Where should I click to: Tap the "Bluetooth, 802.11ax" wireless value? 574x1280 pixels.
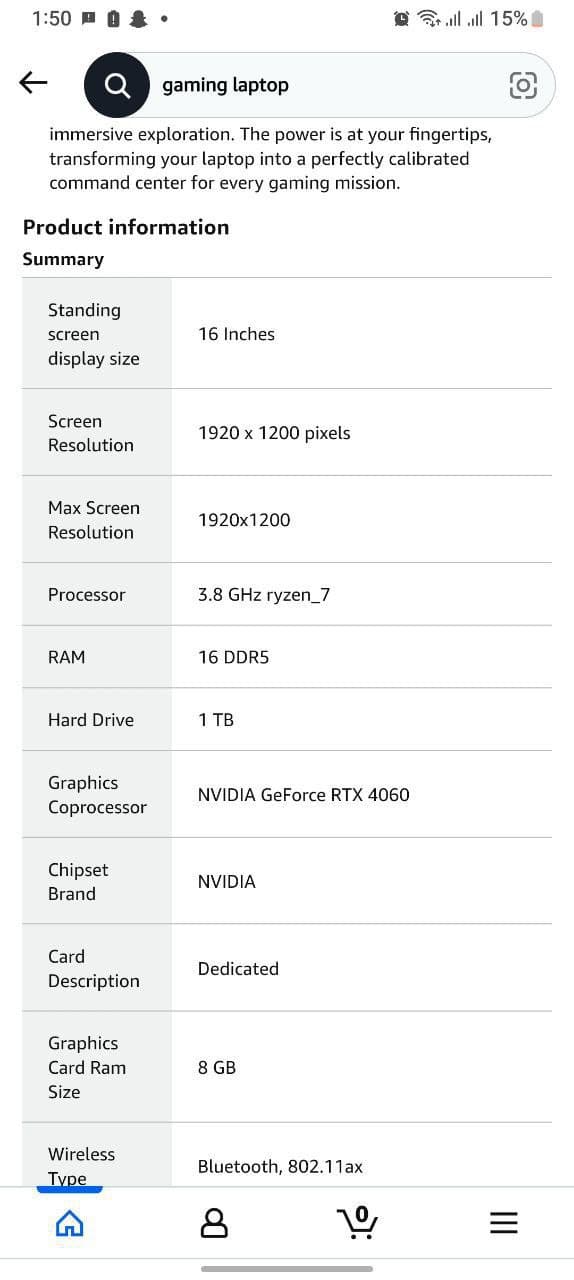(x=280, y=1166)
